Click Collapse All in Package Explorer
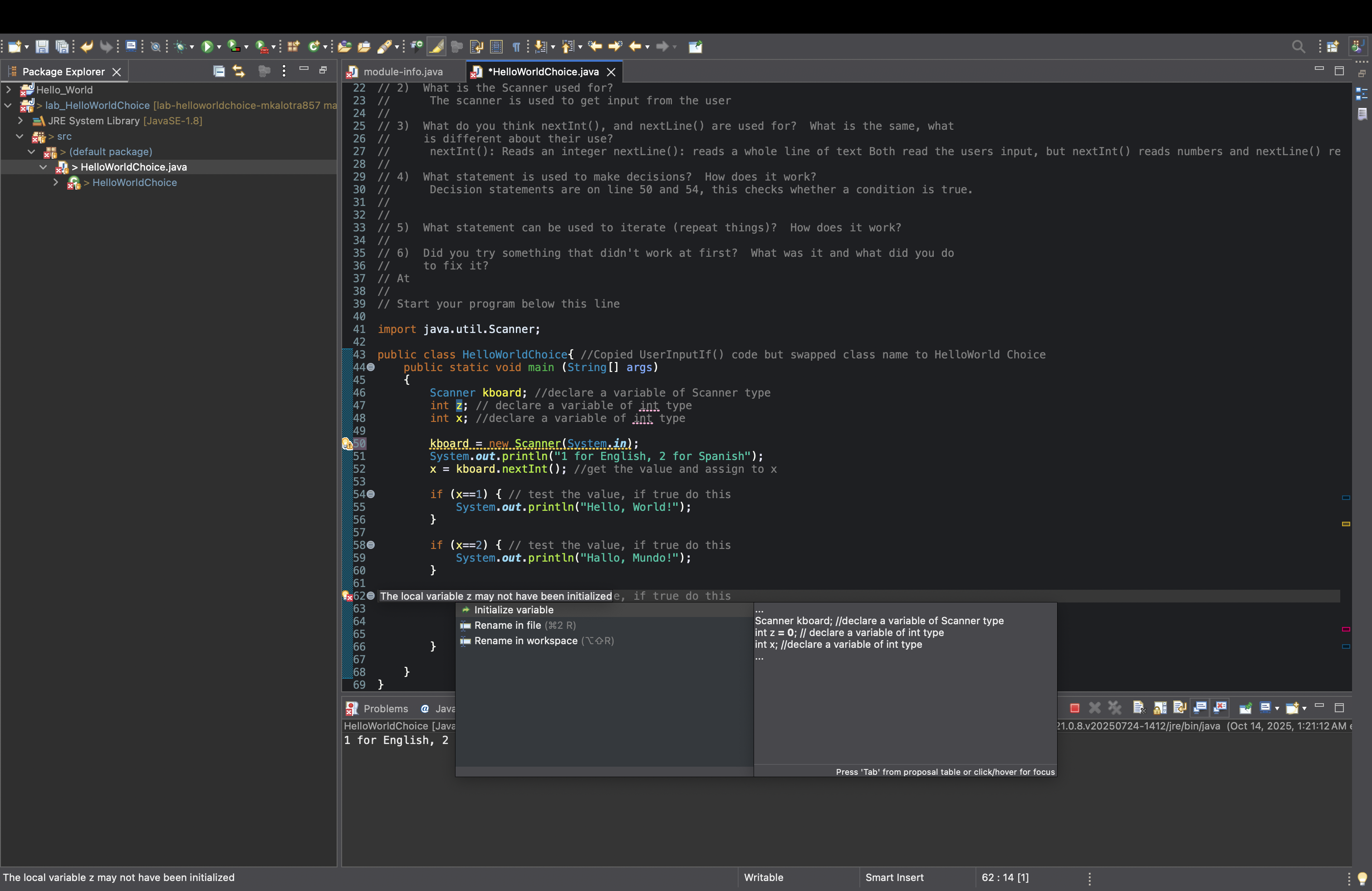1372x891 pixels. [x=219, y=72]
